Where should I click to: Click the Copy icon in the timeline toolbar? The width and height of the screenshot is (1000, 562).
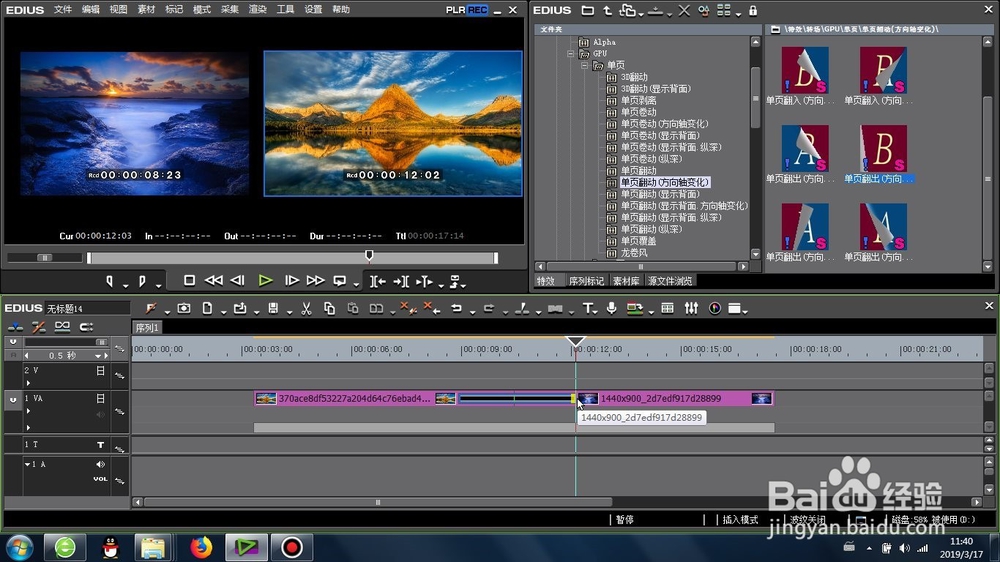329,309
